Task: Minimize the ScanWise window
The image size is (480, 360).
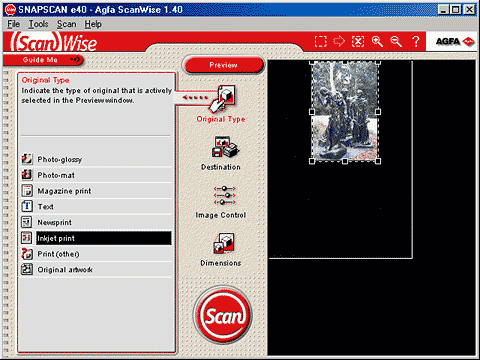Action: pos(443,9)
